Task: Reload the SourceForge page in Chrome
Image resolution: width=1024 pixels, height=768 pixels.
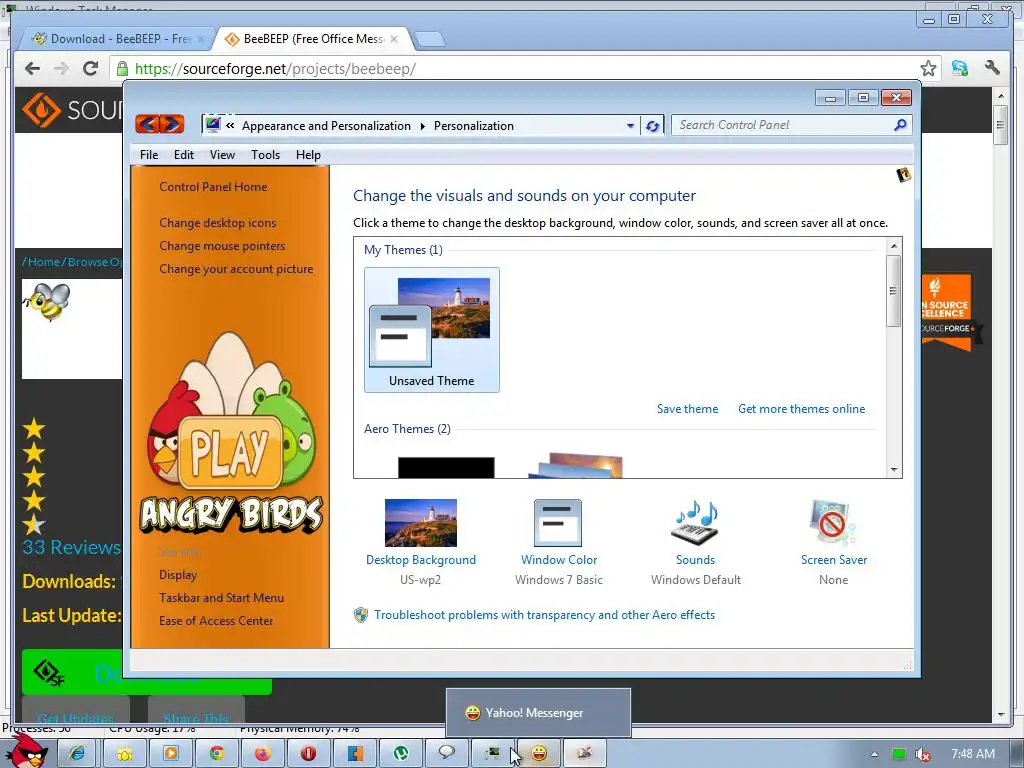Action: tap(90, 69)
